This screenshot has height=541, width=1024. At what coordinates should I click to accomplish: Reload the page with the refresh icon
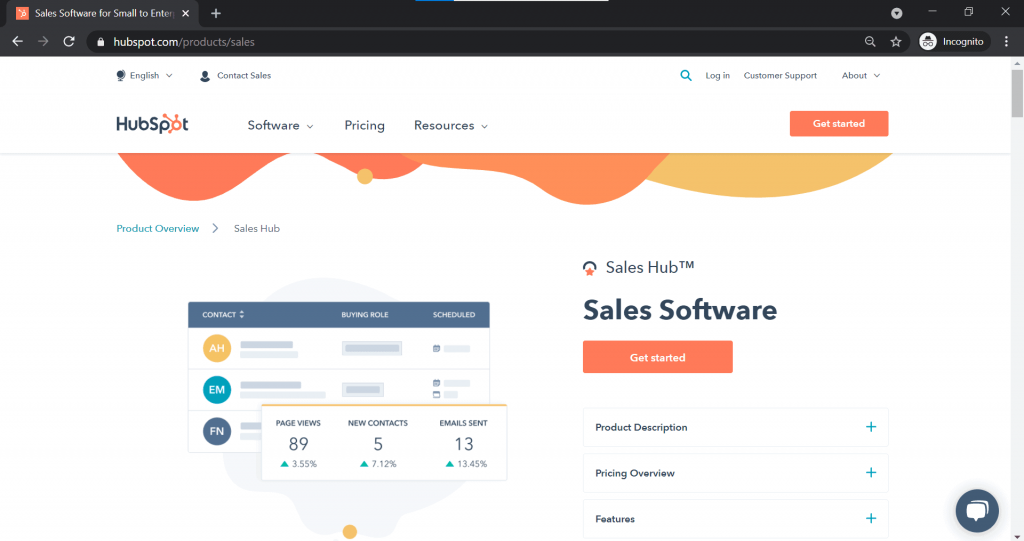click(x=69, y=42)
